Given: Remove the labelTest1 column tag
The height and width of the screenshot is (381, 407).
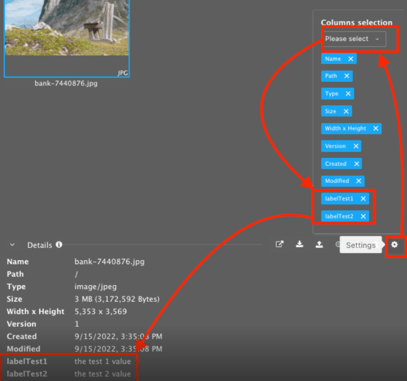Looking at the screenshot, I should (363, 199).
